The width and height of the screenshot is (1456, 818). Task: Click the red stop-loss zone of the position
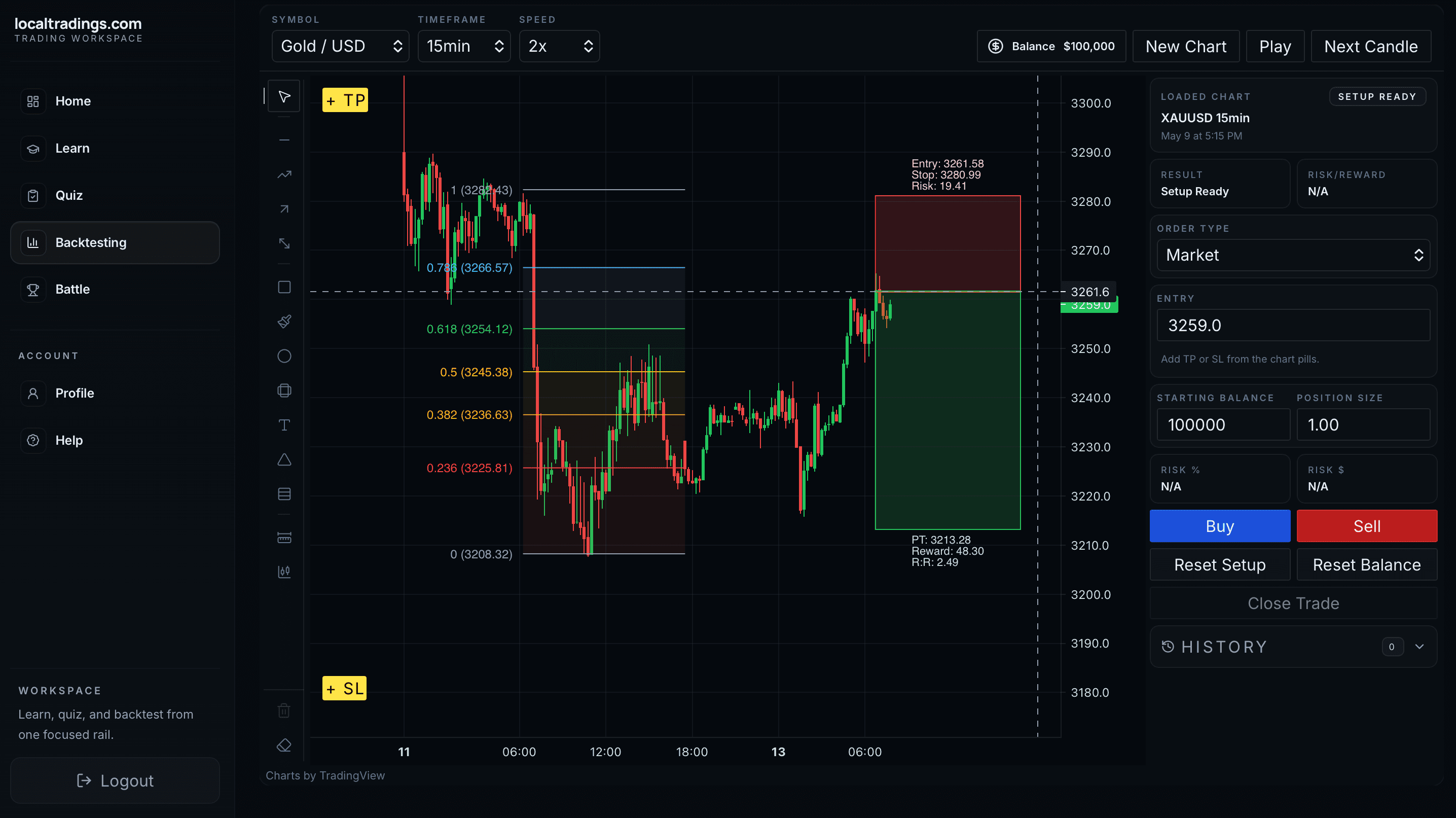[x=948, y=243]
